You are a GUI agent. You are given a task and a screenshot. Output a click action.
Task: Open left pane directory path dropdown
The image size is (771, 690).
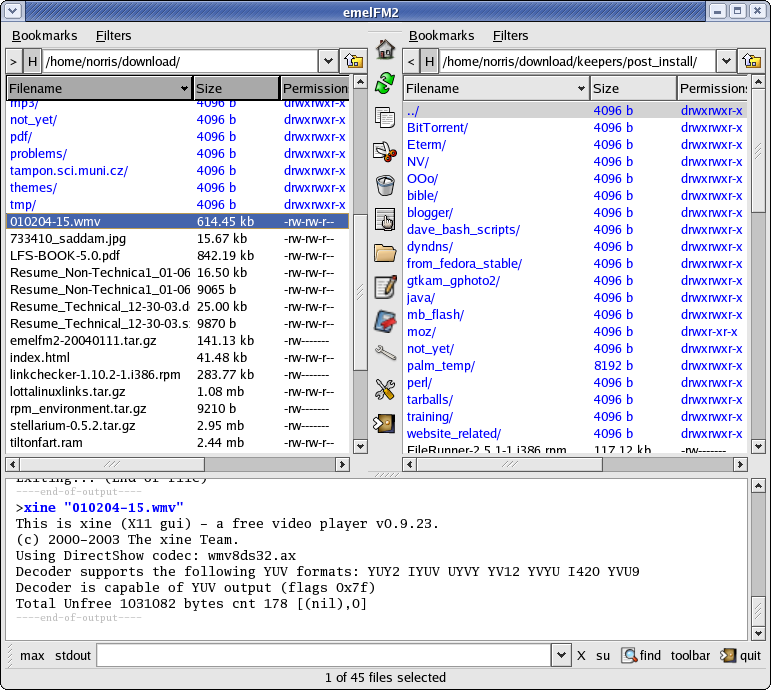coord(329,62)
